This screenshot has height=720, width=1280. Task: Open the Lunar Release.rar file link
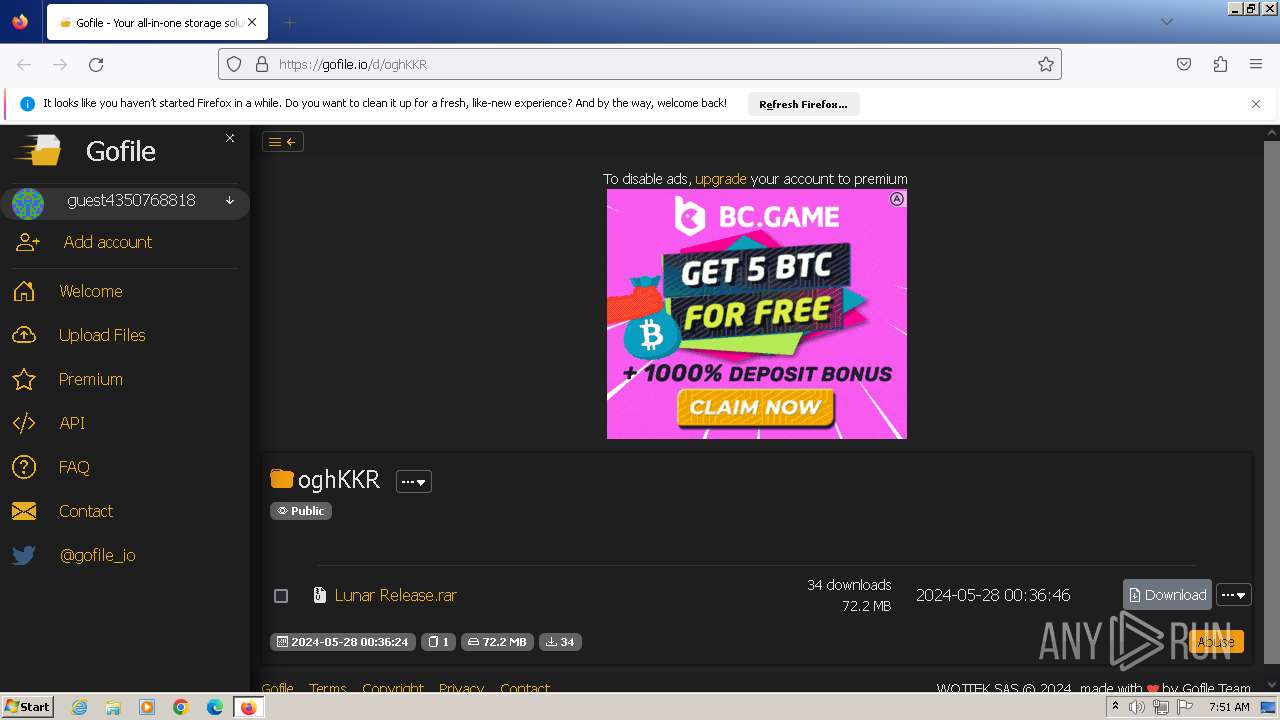coord(396,595)
